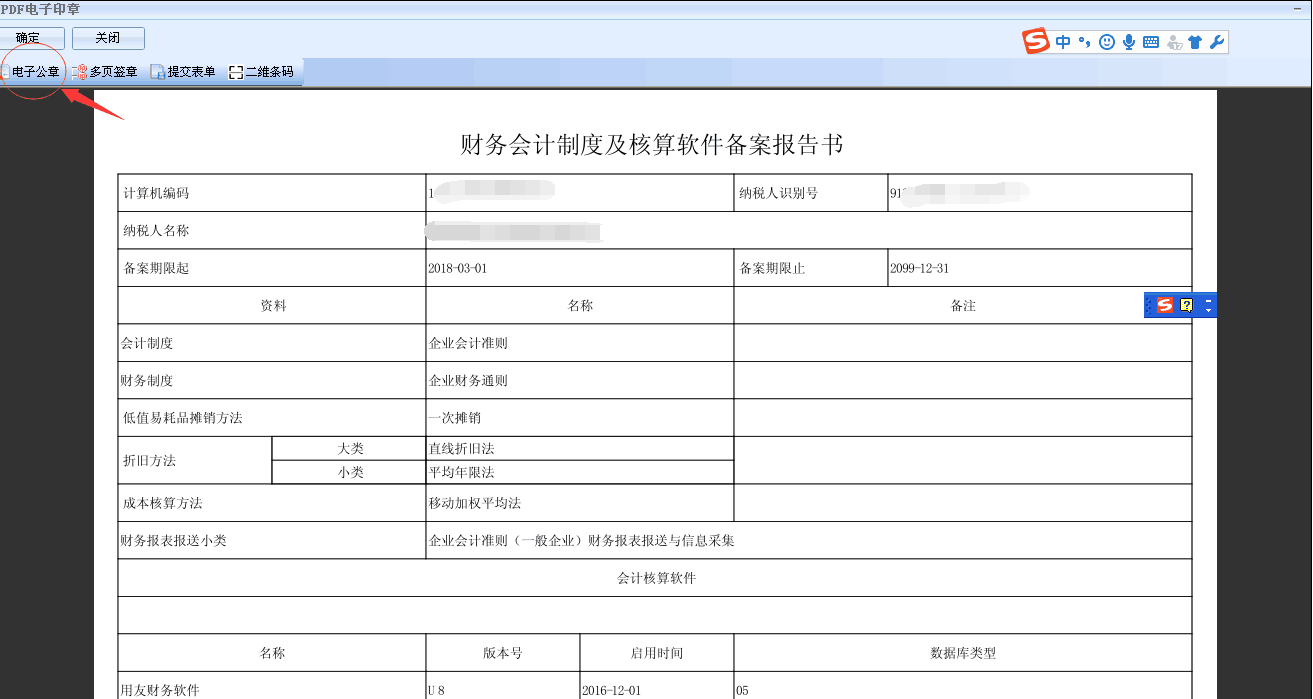1313x699 pixels.
Task: Choose the 提交表单 submit form tool
Action: pyautogui.click(x=183, y=72)
